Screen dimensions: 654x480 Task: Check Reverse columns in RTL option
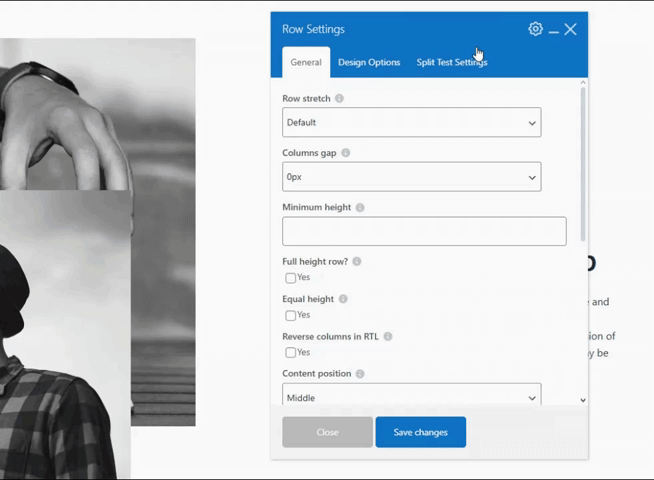tap(291, 352)
